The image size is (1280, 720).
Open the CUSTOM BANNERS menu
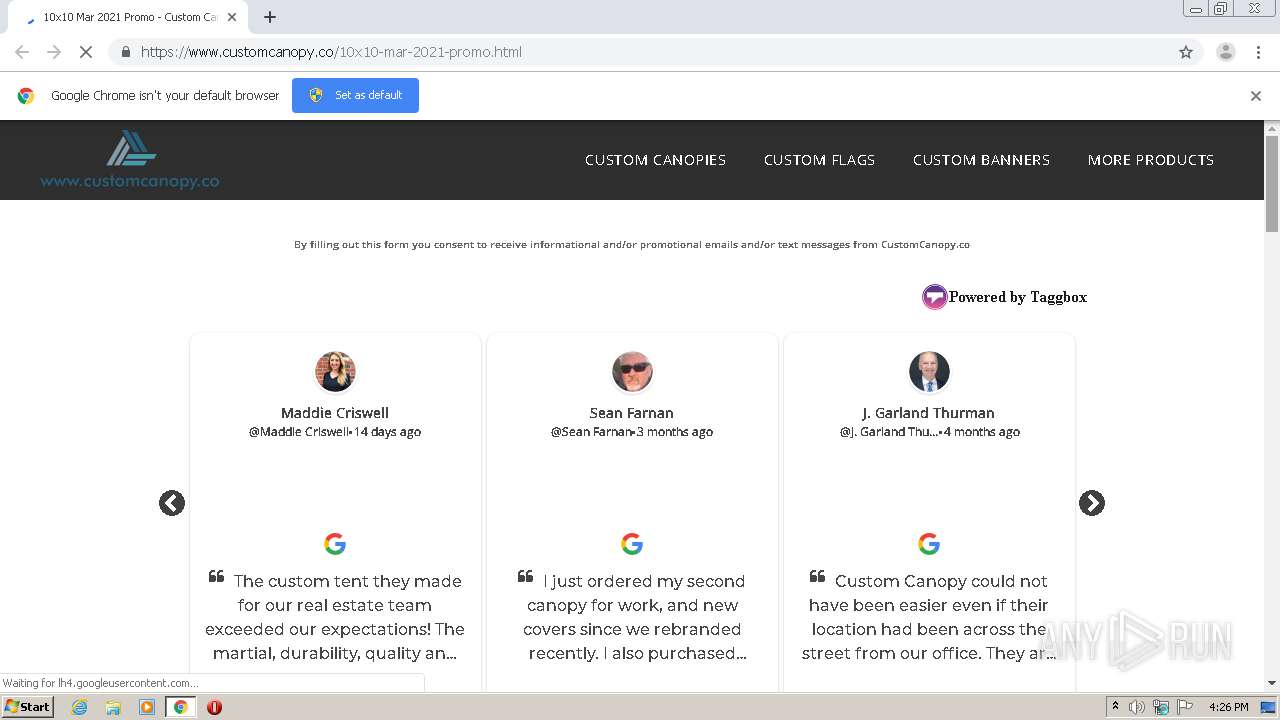click(x=981, y=160)
